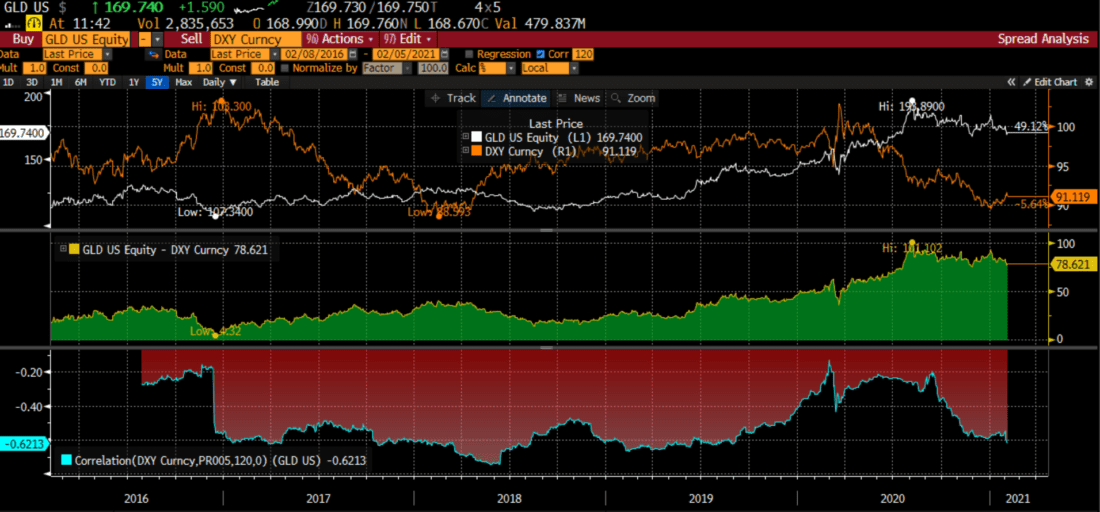Toggle the Regression checkbox
Viewport: 1100px width, 512px height.
[468, 54]
